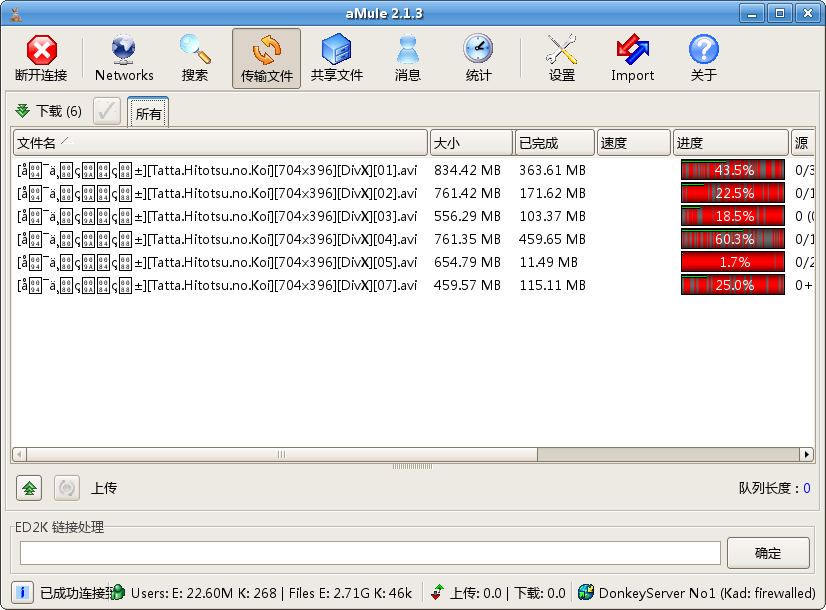Click the 1.7% progress bar
Viewport: 826px width, 610px height.
tap(733, 262)
